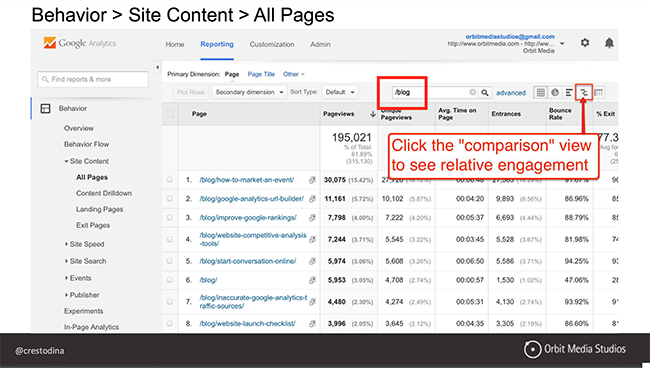Screen dimensions: 650x368
Task: Click the Plot Rows button
Action: click(x=191, y=92)
